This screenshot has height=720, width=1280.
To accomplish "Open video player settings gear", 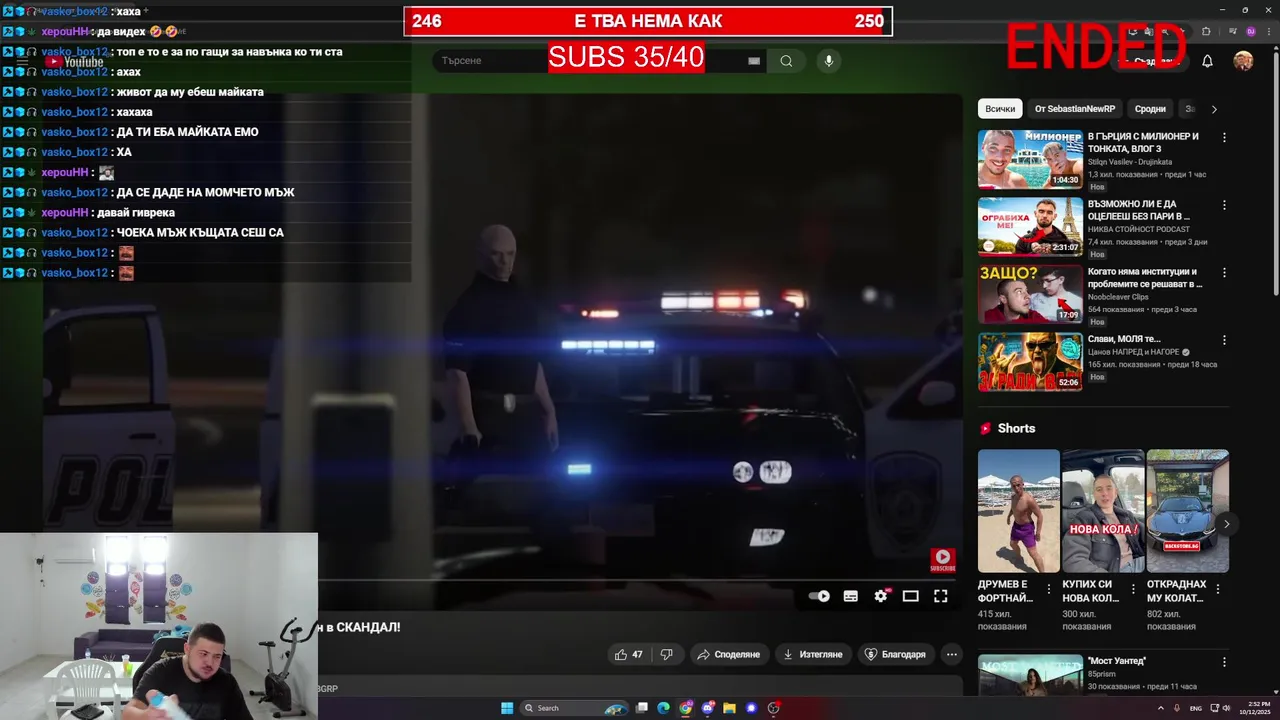I will coord(880,596).
